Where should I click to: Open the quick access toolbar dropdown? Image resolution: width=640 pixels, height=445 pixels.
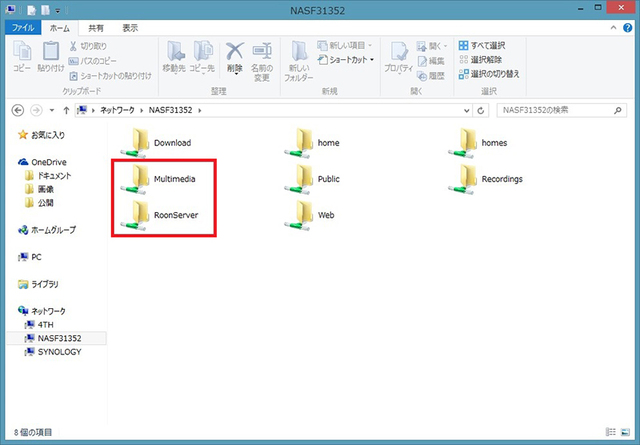(58, 11)
